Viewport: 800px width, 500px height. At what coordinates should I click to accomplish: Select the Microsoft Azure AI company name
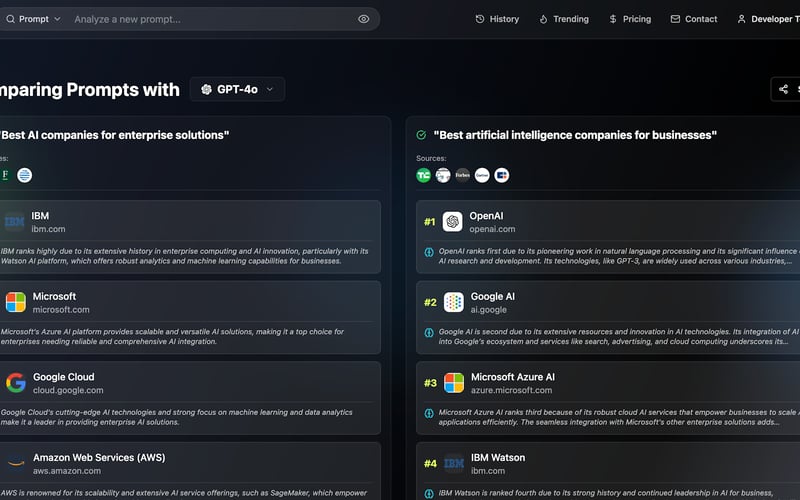(512, 377)
